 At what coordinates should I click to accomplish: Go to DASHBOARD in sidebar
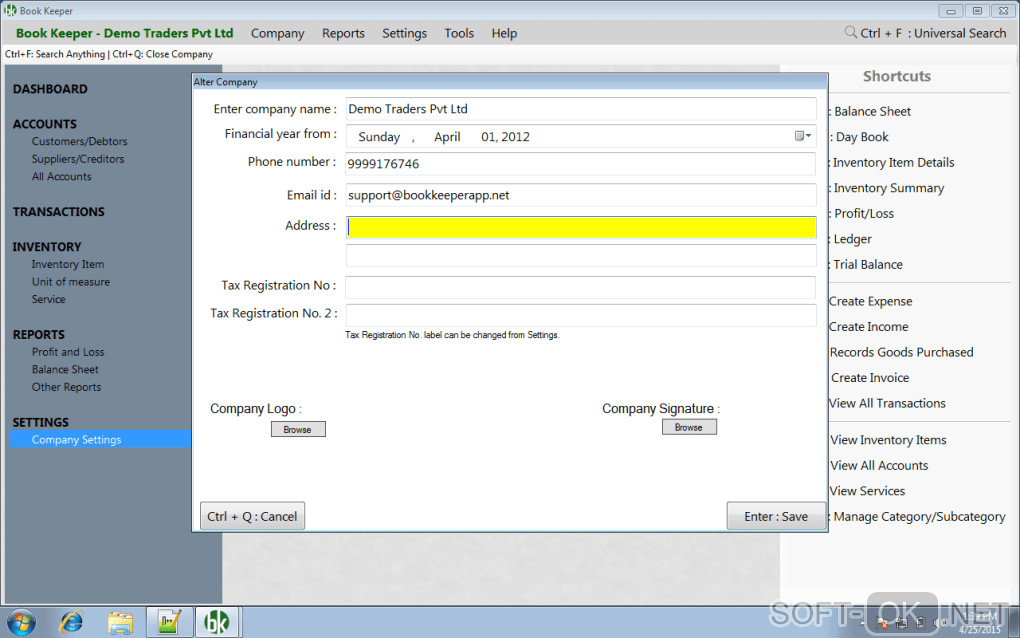pos(50,89)
